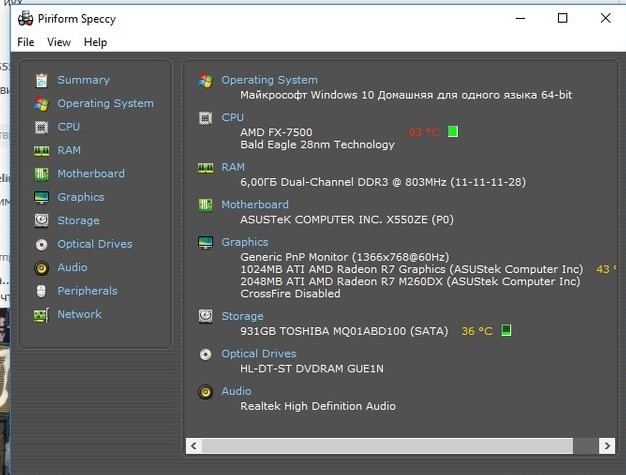Click the TOSHIBA drive temperature indicator
Image resolution: width=626 pixels, height=475 pixels.
(x=506, y=331)
